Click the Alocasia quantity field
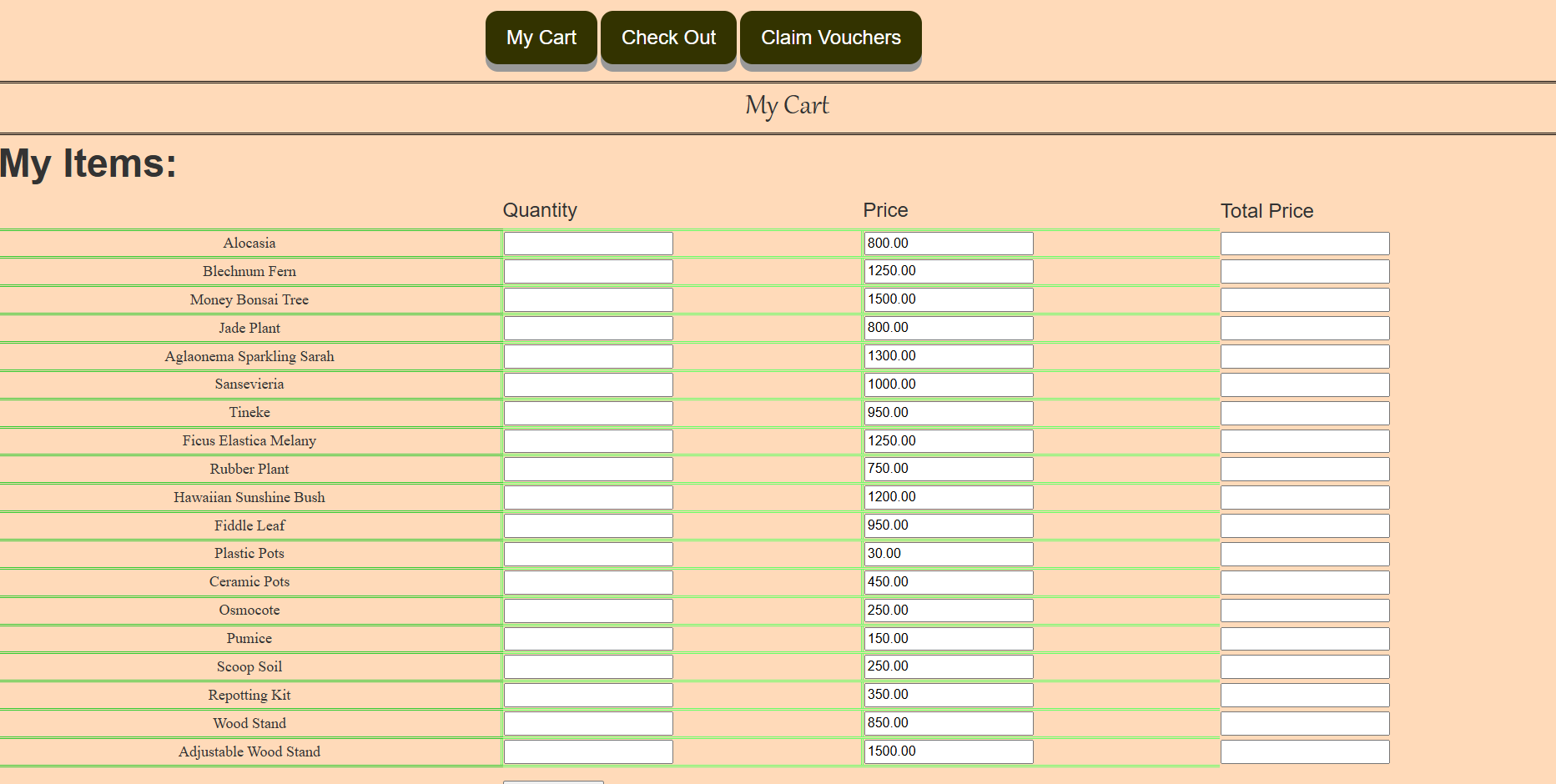This screenshot has width=1556, height=784. (x=588, y=244)
